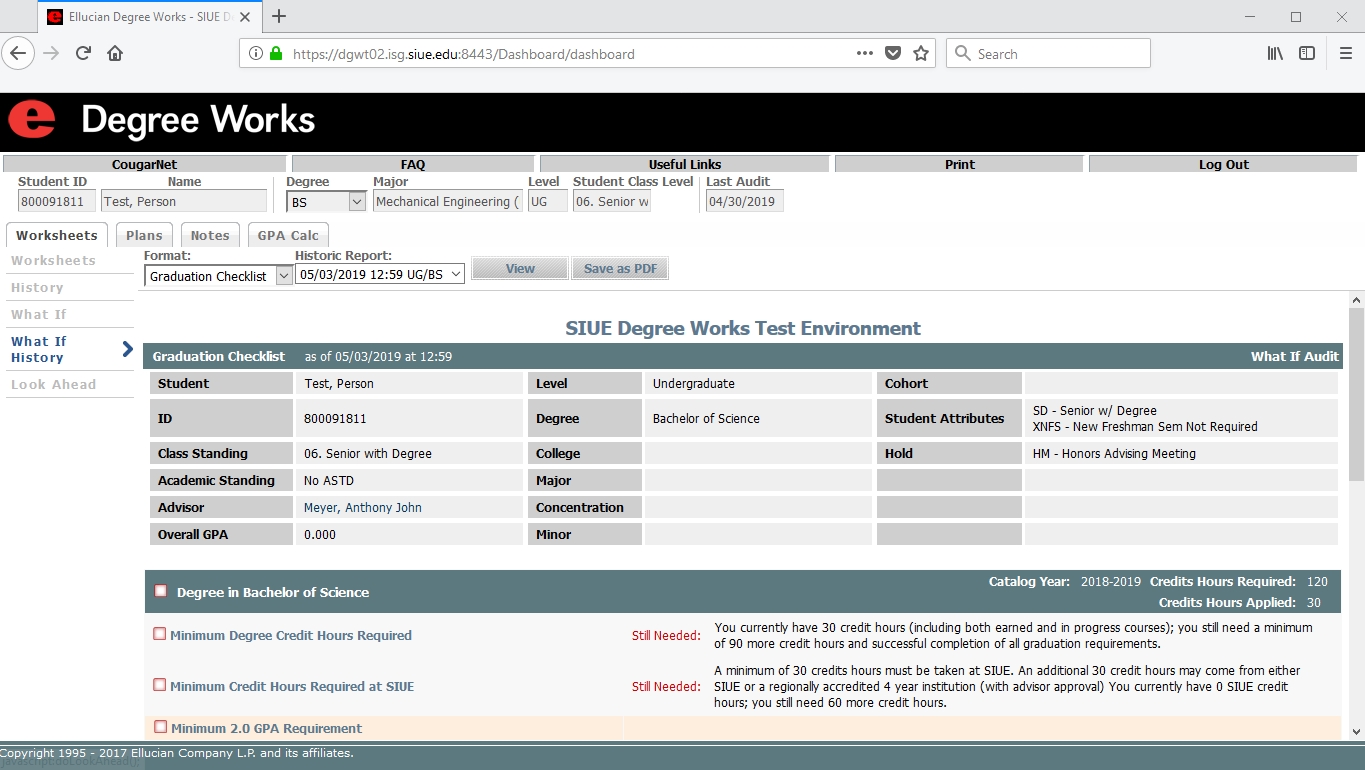
Task: Open new browser tab with plus
Action: (279, 17)
